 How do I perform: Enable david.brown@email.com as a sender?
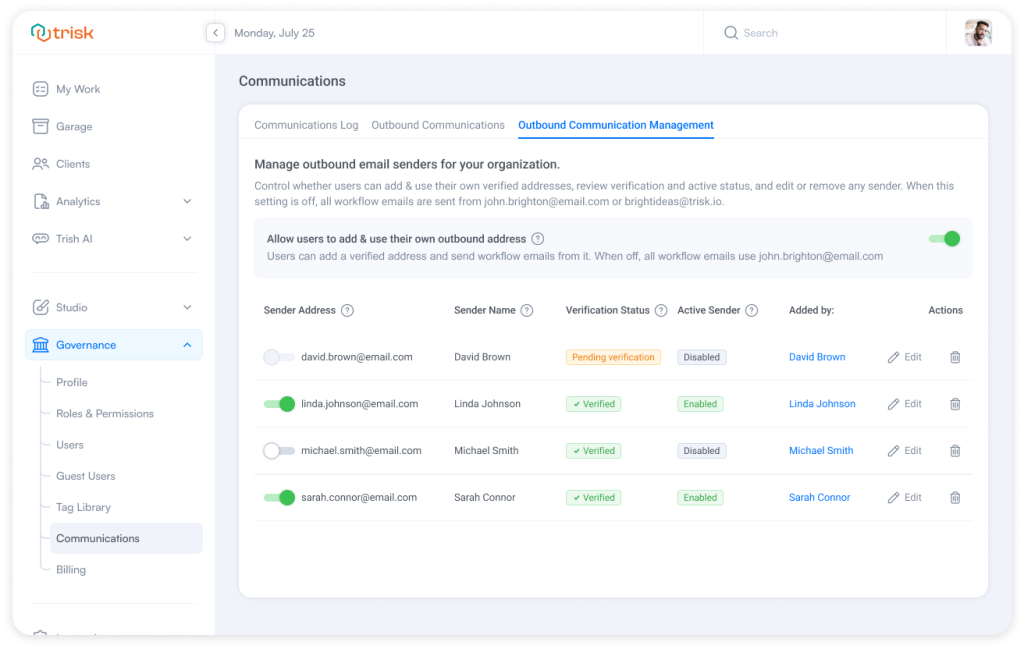point(278,357)
